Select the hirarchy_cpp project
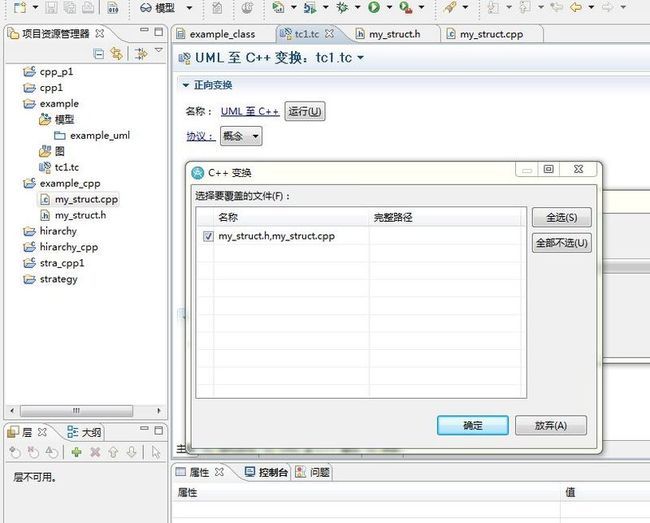The image size is (650, 523). 61,247
